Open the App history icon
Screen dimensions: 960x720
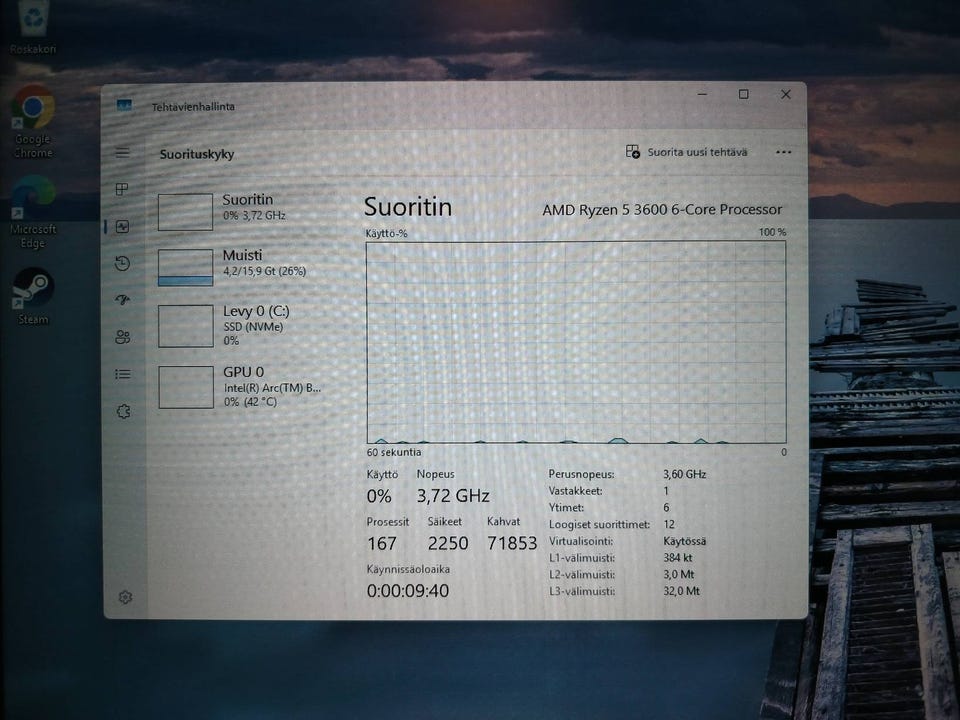click(x=122, y=263)
